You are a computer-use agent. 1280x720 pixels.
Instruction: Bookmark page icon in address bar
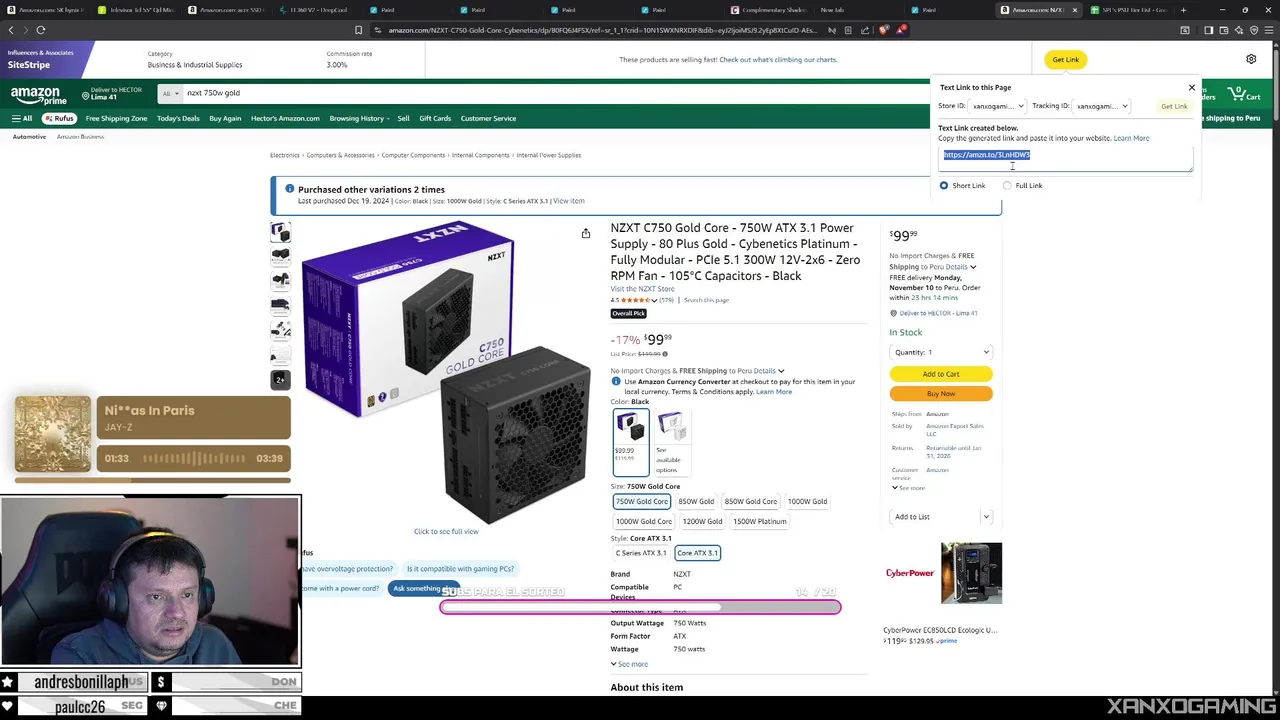pos(358,30)
